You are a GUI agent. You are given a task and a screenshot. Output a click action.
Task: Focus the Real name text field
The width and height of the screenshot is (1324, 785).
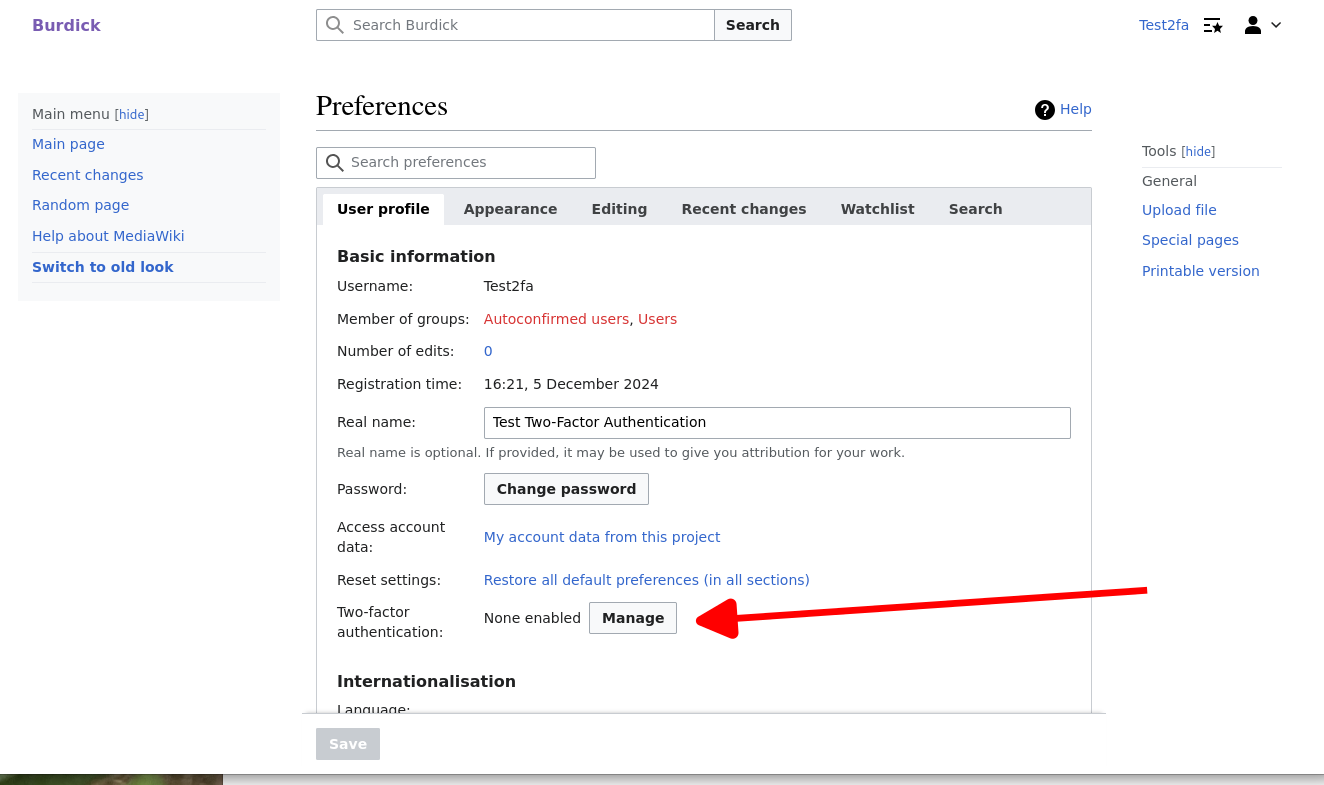tap(776, 423)
